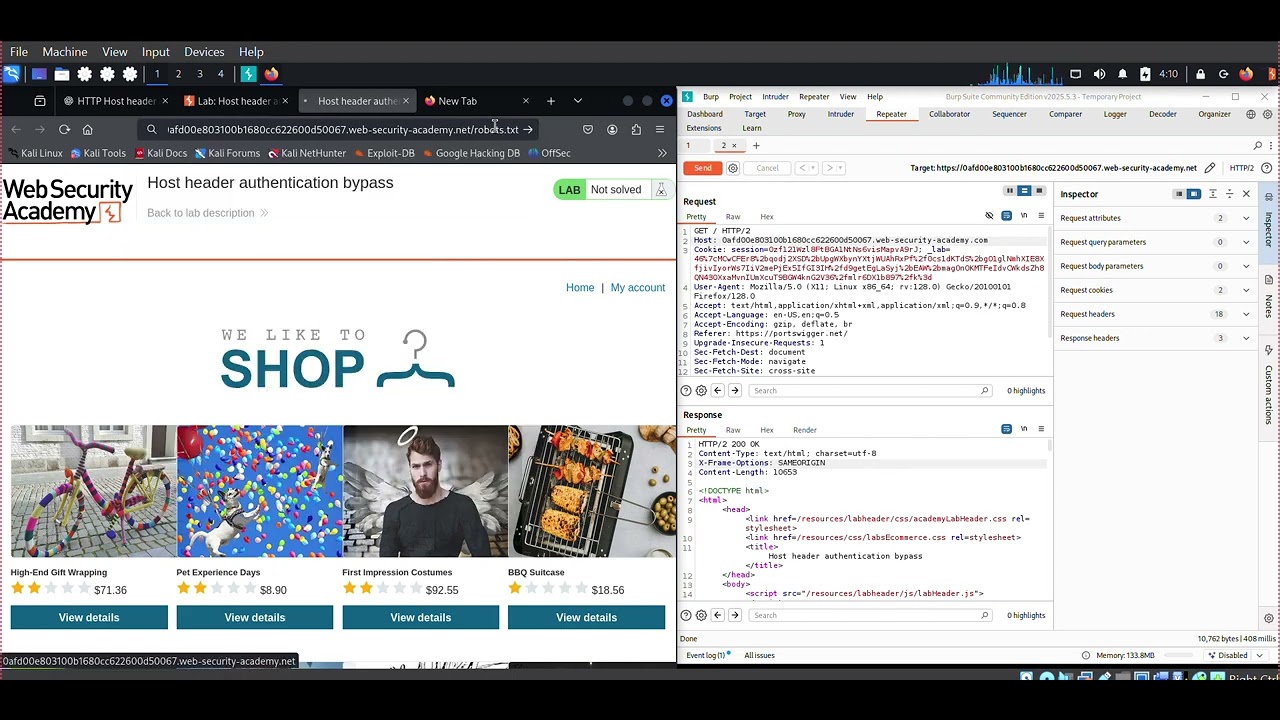1280x720 pixels.
Task: Click Firefox account profile icon
Action: 612,129
